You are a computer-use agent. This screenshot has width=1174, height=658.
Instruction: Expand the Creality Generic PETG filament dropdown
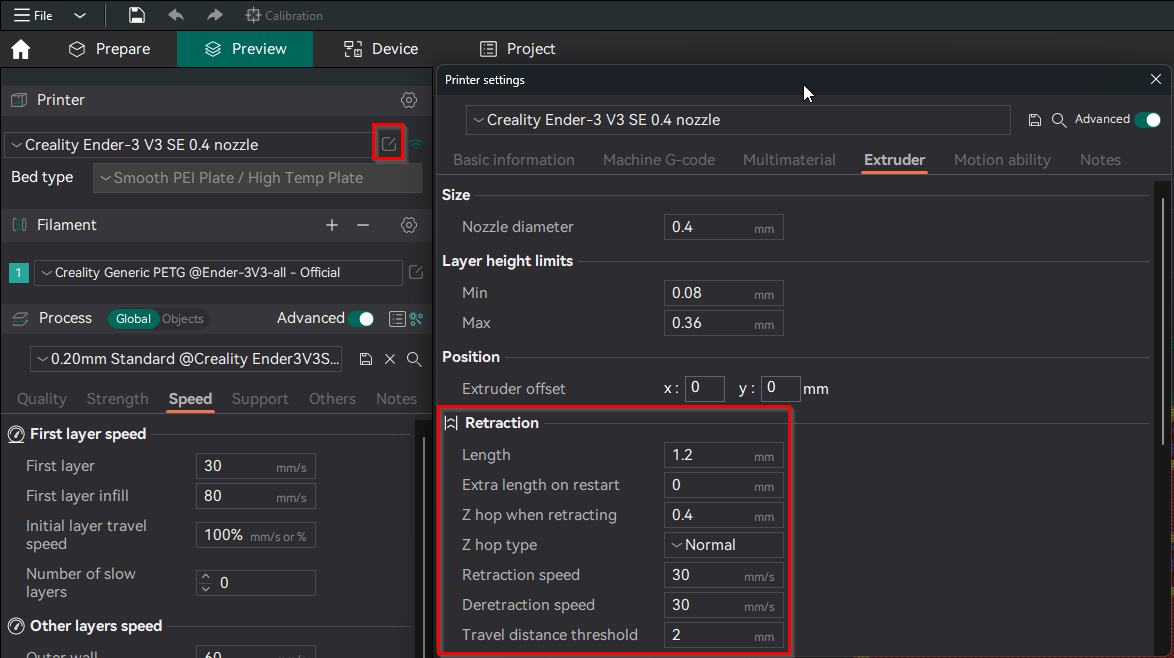coord(217,272)
